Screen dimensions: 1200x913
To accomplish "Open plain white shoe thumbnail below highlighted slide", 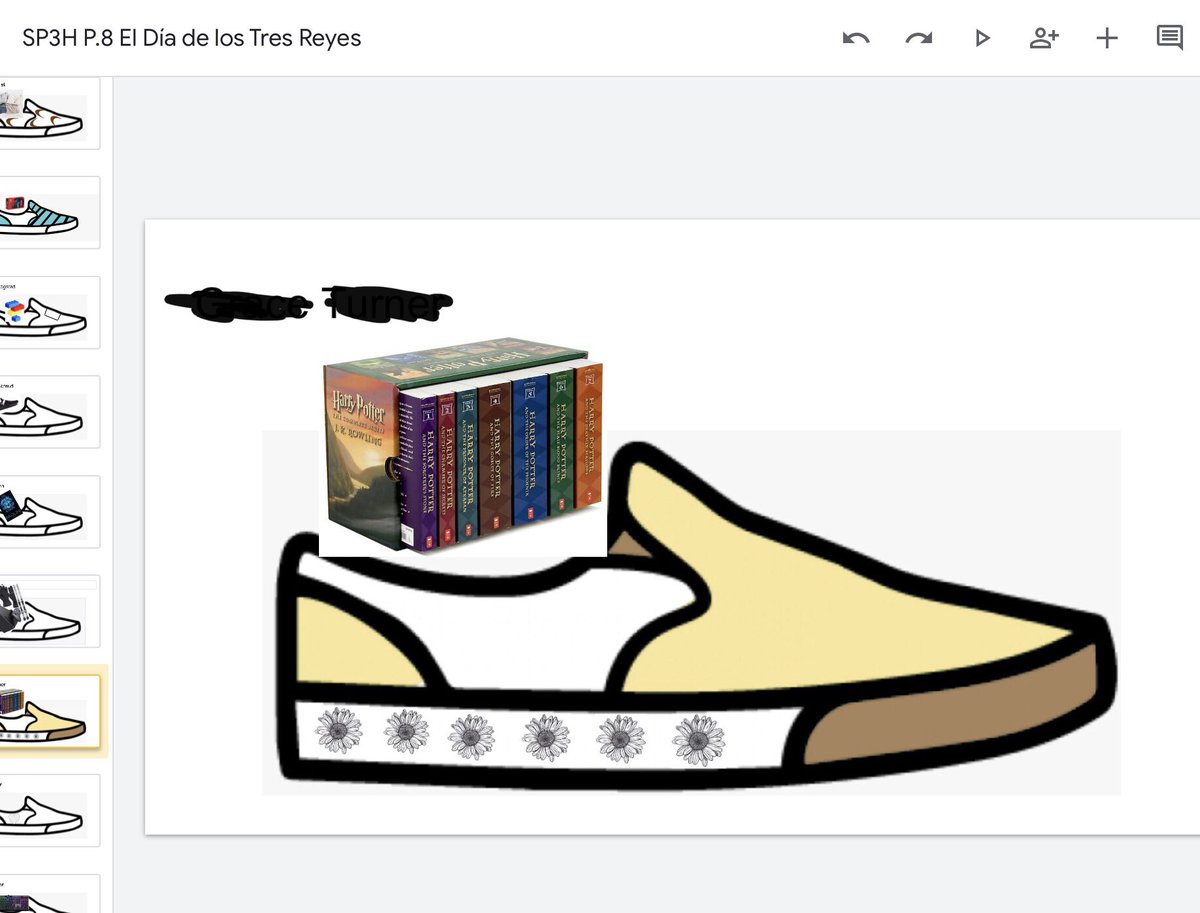I will coord(48,811).
